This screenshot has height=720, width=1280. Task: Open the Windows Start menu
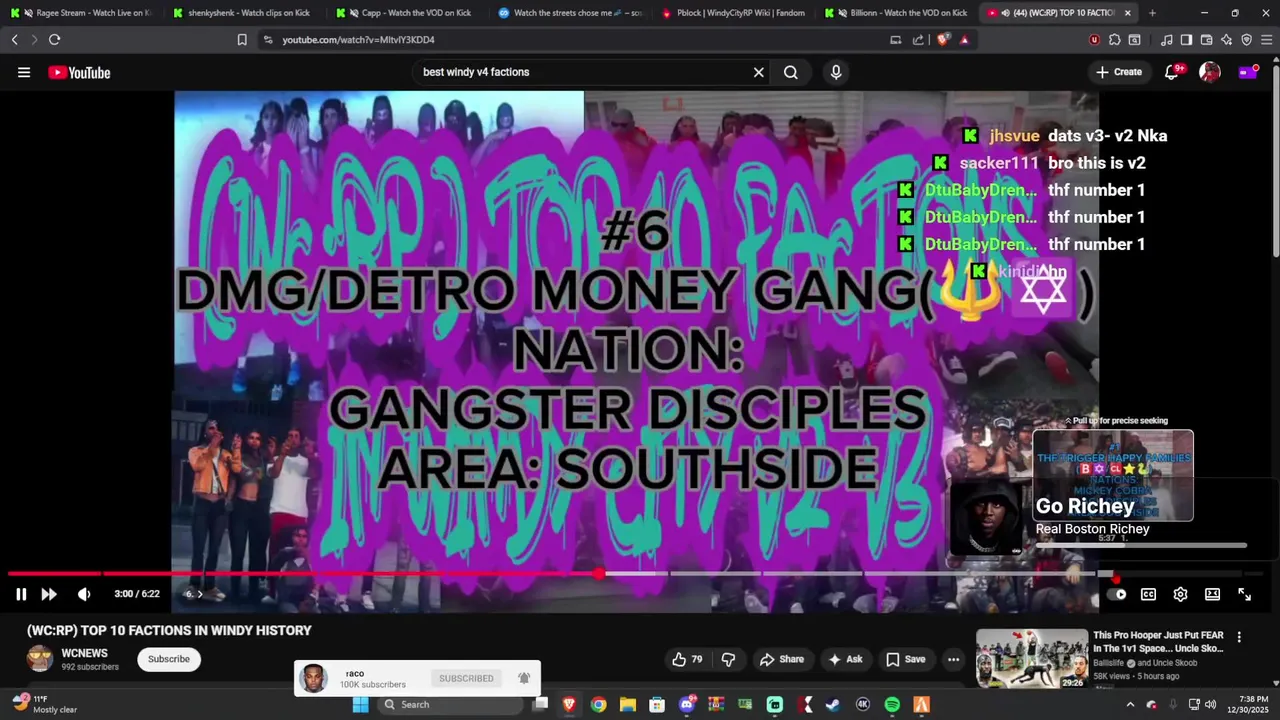[x=360, y=704]
